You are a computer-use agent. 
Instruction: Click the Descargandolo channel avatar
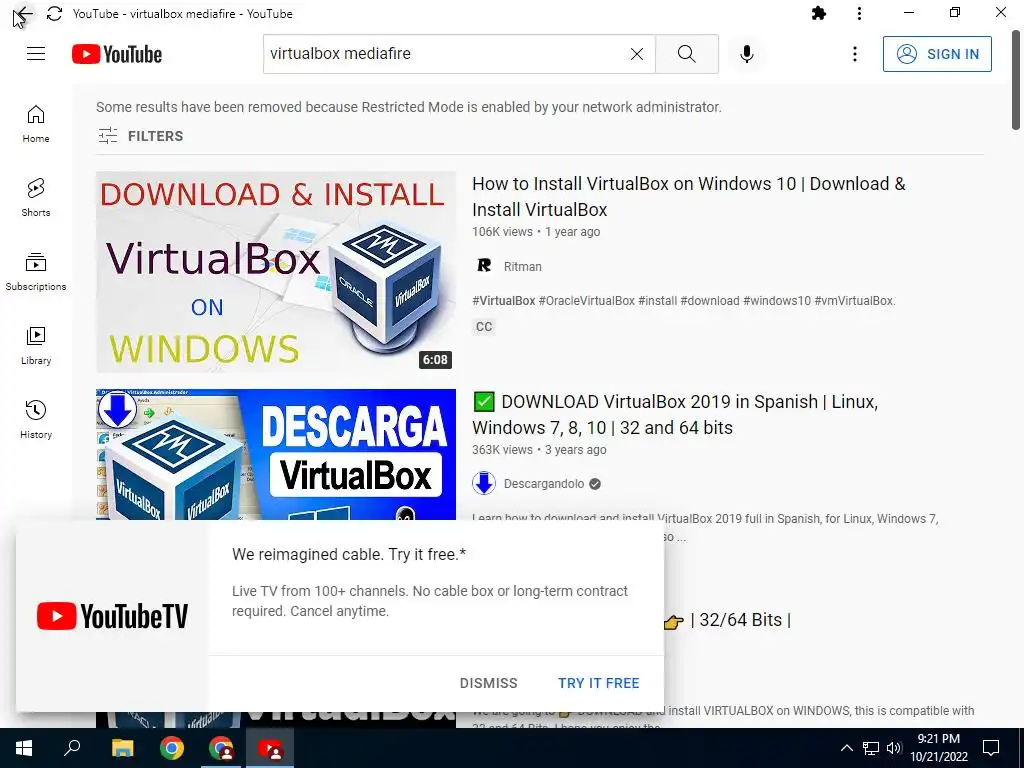(484, 484)
